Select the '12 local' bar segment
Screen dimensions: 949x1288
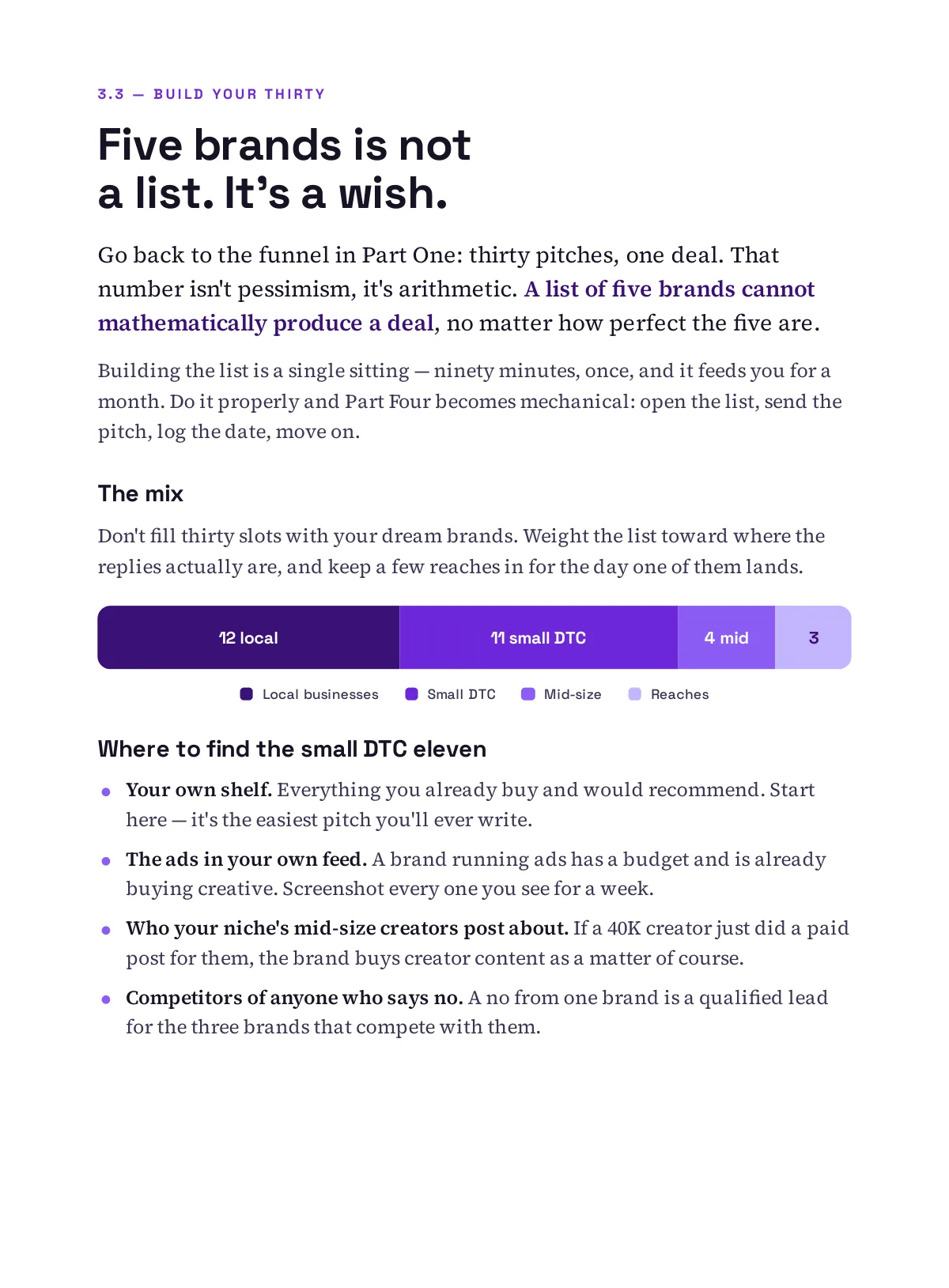click(x=248, y=637)
